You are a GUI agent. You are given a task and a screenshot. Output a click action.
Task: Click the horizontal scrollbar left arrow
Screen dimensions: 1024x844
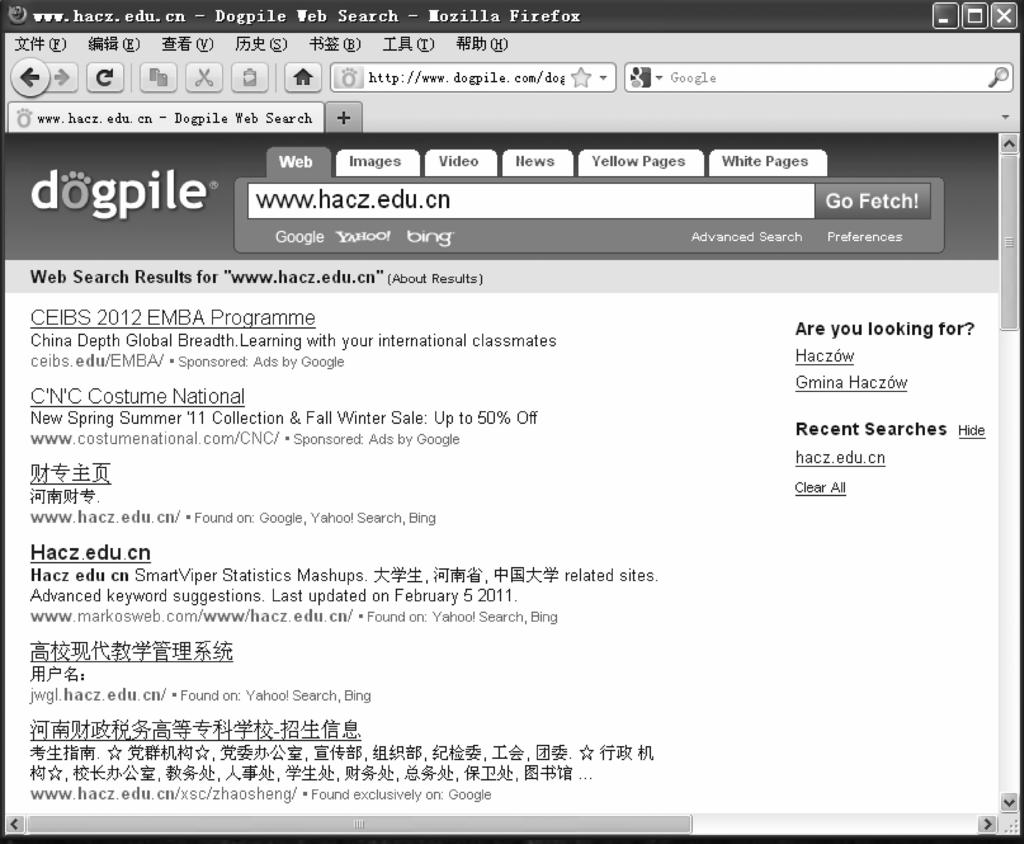click(16, 824)
